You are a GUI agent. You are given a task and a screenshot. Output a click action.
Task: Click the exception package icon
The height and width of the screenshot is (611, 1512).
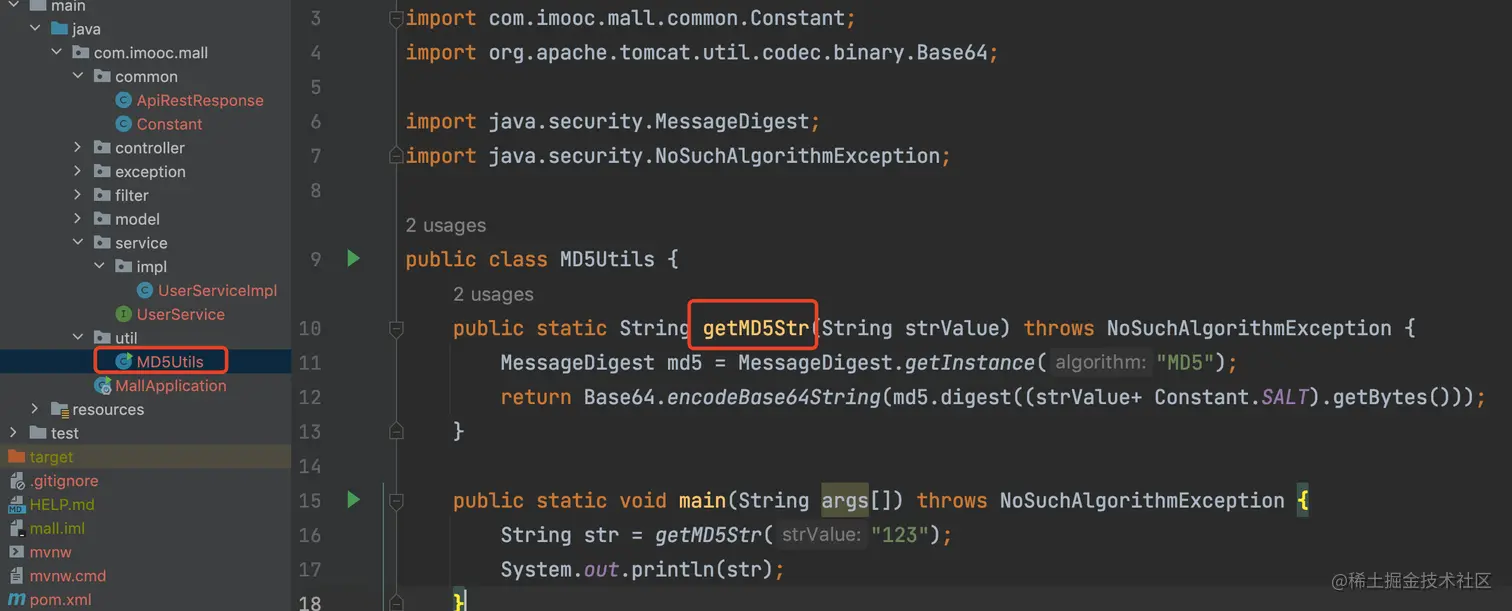(x=102, y=172)
